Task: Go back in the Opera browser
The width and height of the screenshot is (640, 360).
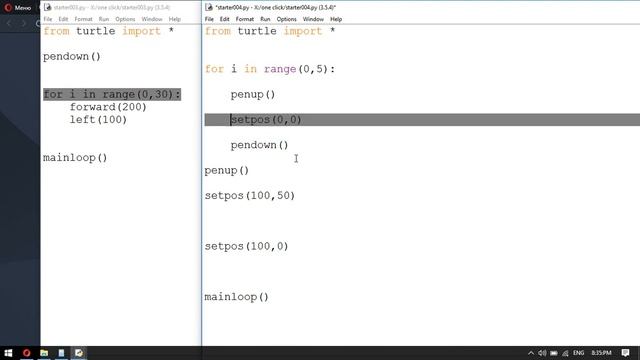Action: (9, 24)
